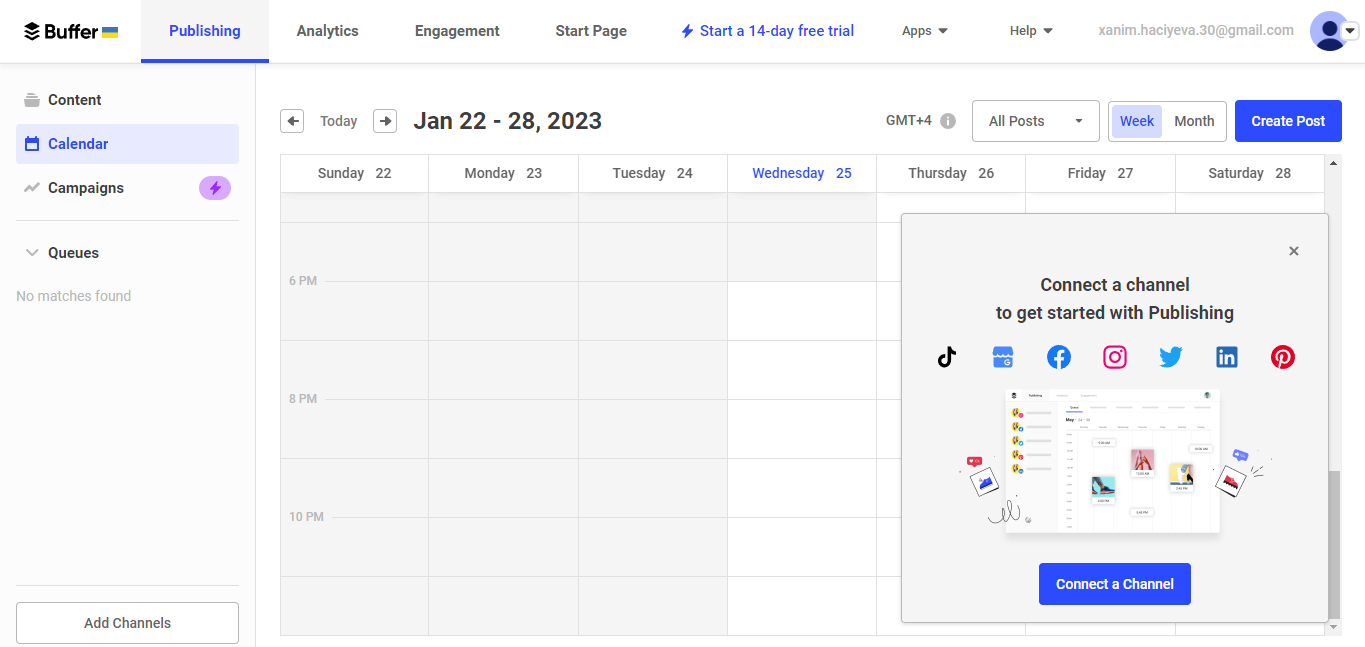Viewport: 1365px width, 647px height.
Task: Close the Connect a channel popup
Action: (1294, 251)
